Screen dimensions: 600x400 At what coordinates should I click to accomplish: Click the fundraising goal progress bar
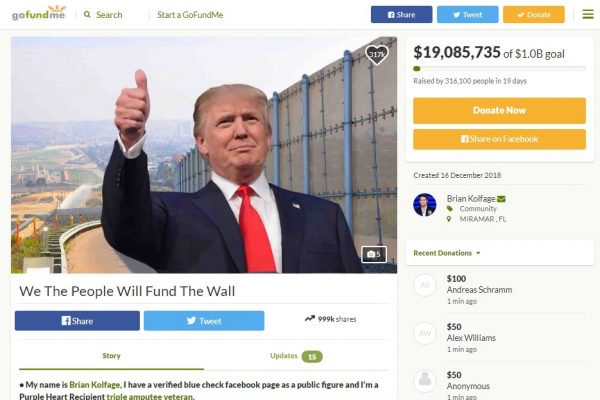(x=499, y=69)
